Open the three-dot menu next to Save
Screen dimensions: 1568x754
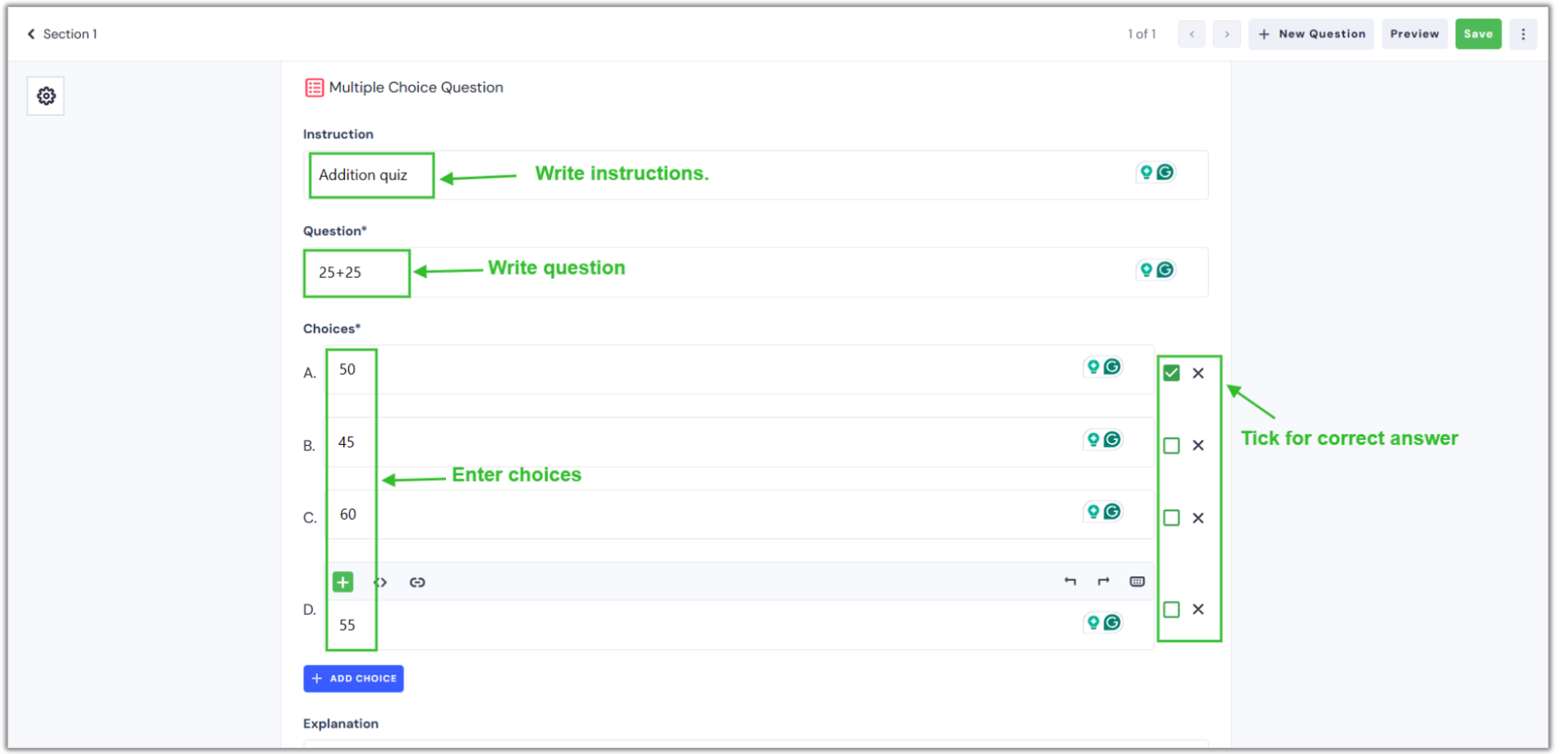coord(1523,34)
